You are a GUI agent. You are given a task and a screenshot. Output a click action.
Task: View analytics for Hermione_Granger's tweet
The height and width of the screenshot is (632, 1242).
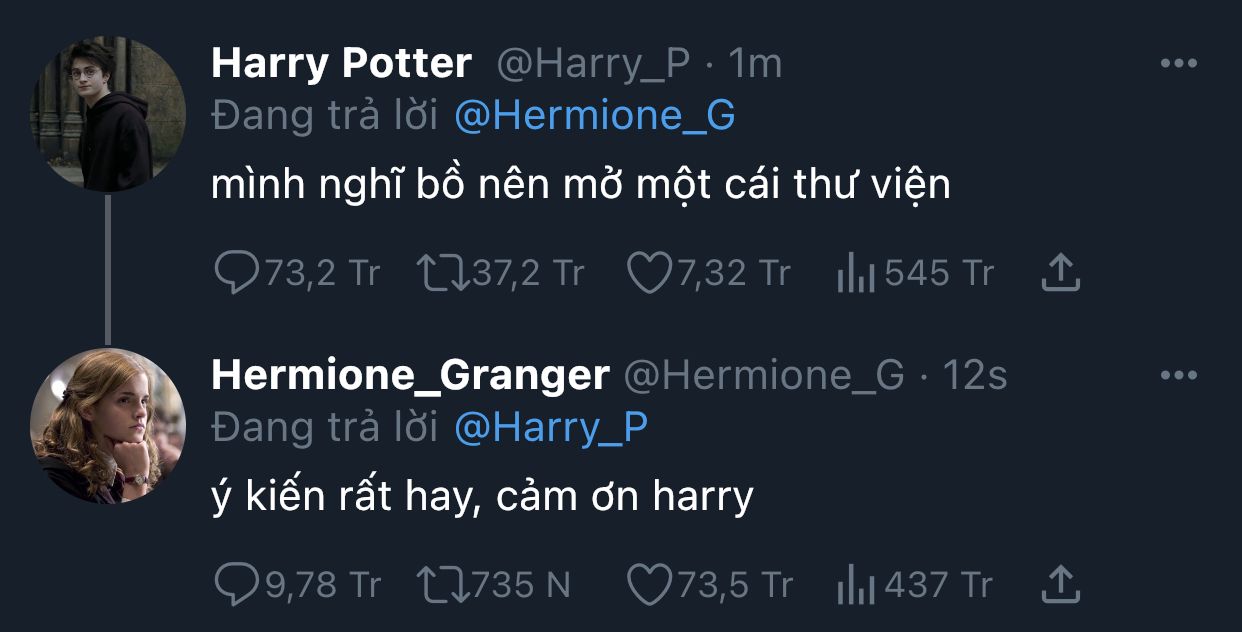pos(856,585)
